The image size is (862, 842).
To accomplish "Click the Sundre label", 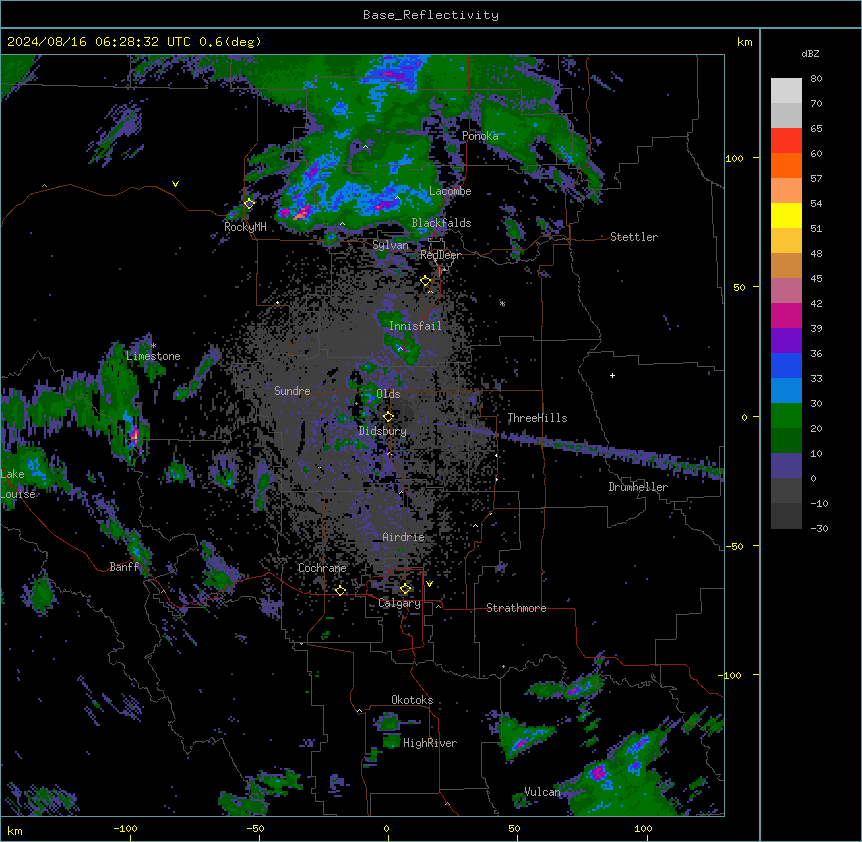I will (x=292, y=391).
